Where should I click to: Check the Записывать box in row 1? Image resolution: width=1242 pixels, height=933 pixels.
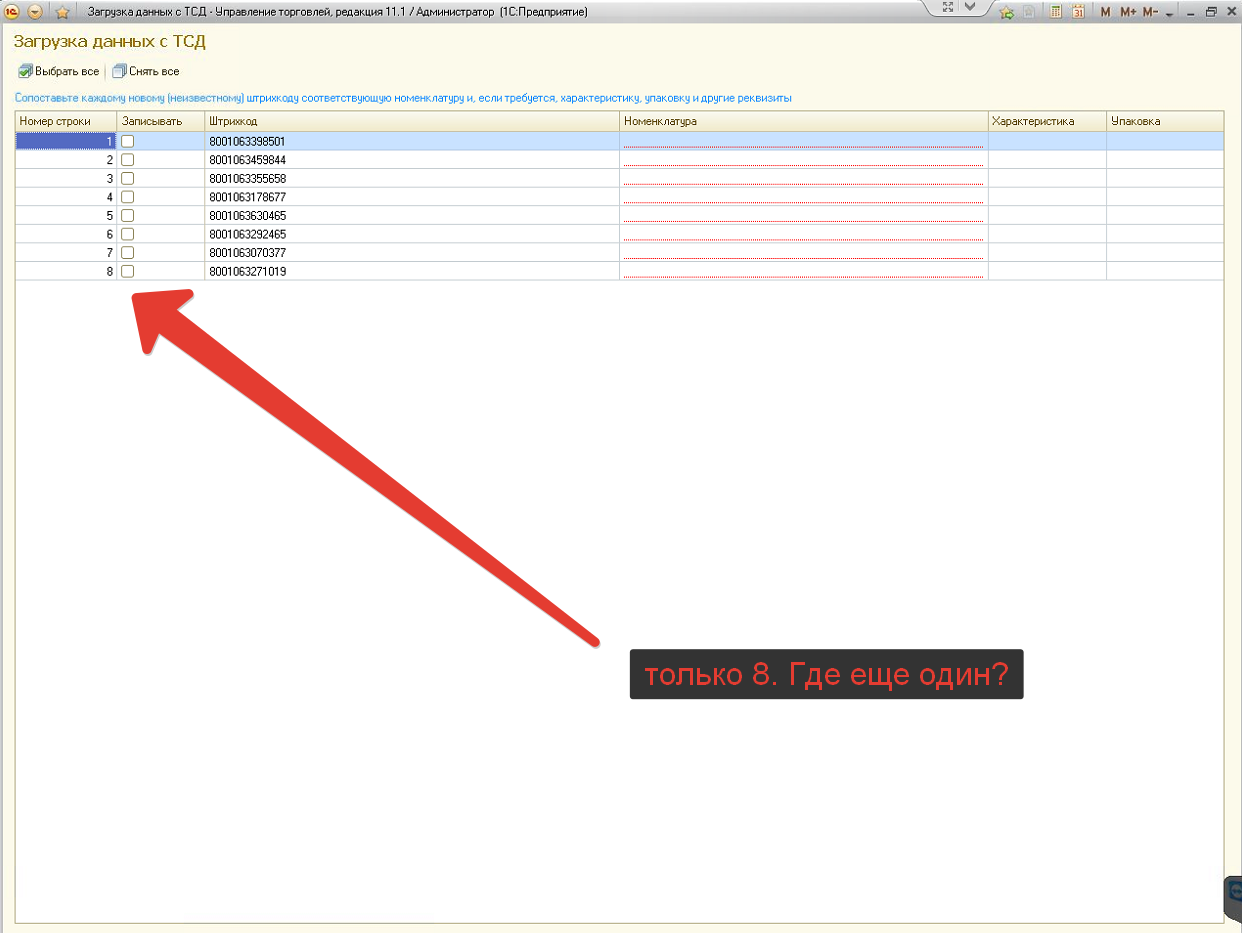(127, 142)
